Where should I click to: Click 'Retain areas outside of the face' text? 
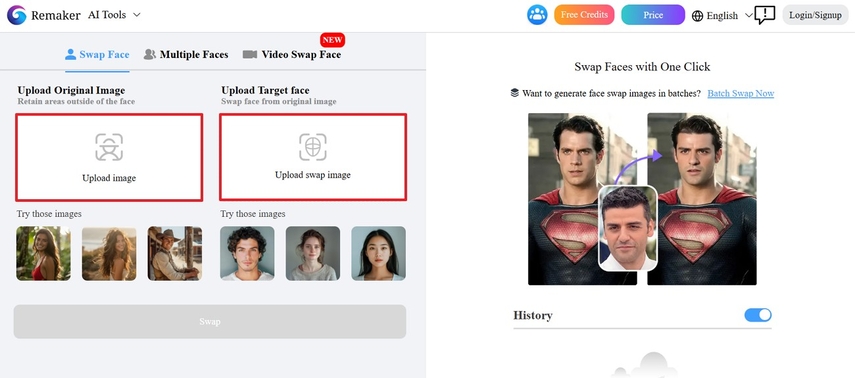point(76,101)
